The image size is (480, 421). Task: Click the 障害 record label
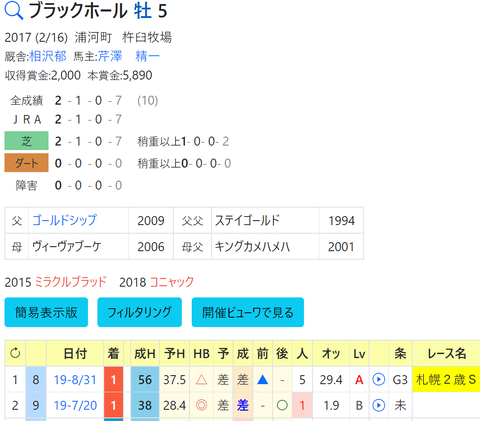point(26,185)
